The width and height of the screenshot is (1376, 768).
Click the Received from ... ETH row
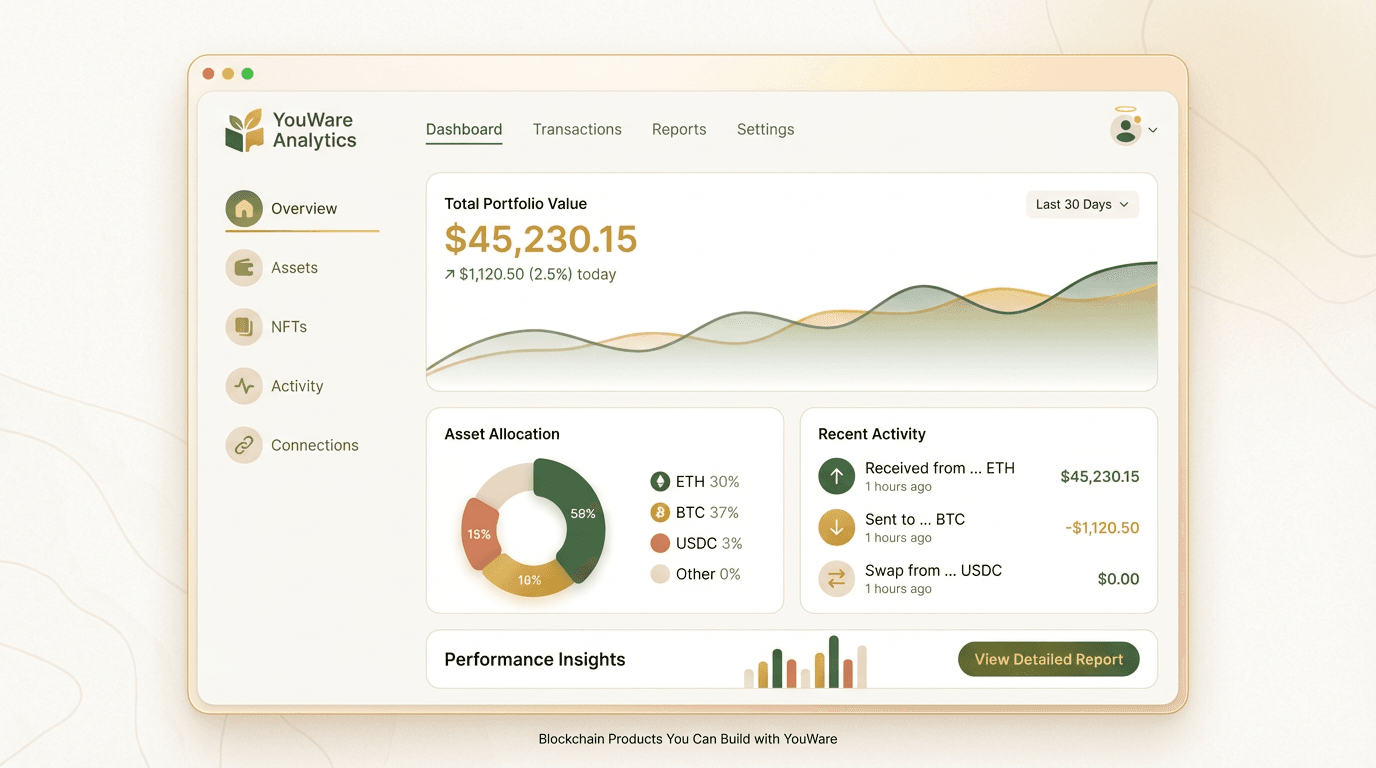click(x=978, y=477)
